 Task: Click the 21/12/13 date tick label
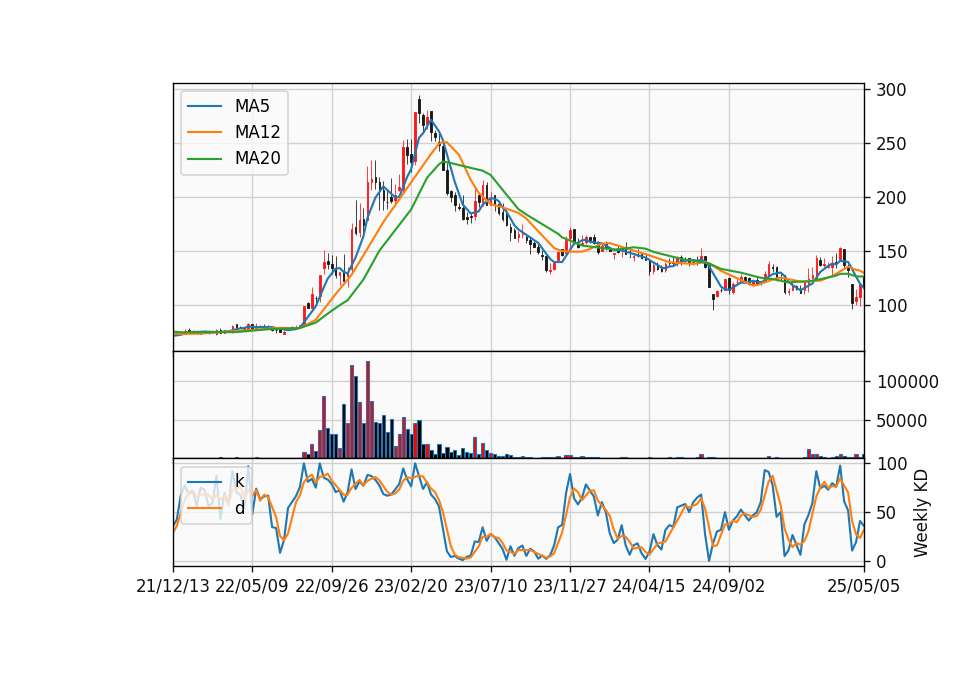pyautogui.click(x=173, y=586)
